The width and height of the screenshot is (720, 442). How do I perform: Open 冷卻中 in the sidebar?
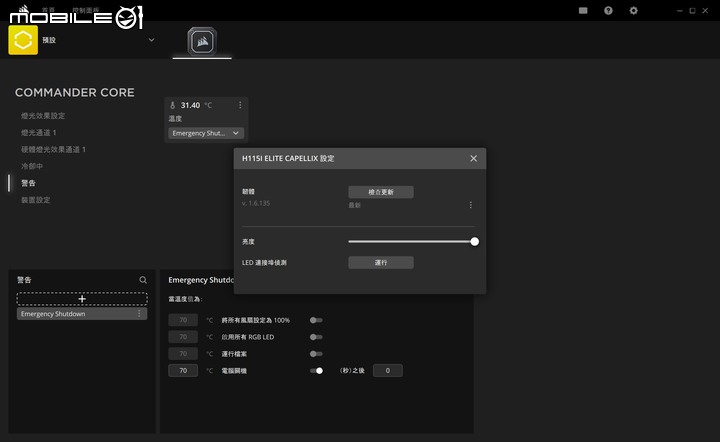(x=32, y=166)
